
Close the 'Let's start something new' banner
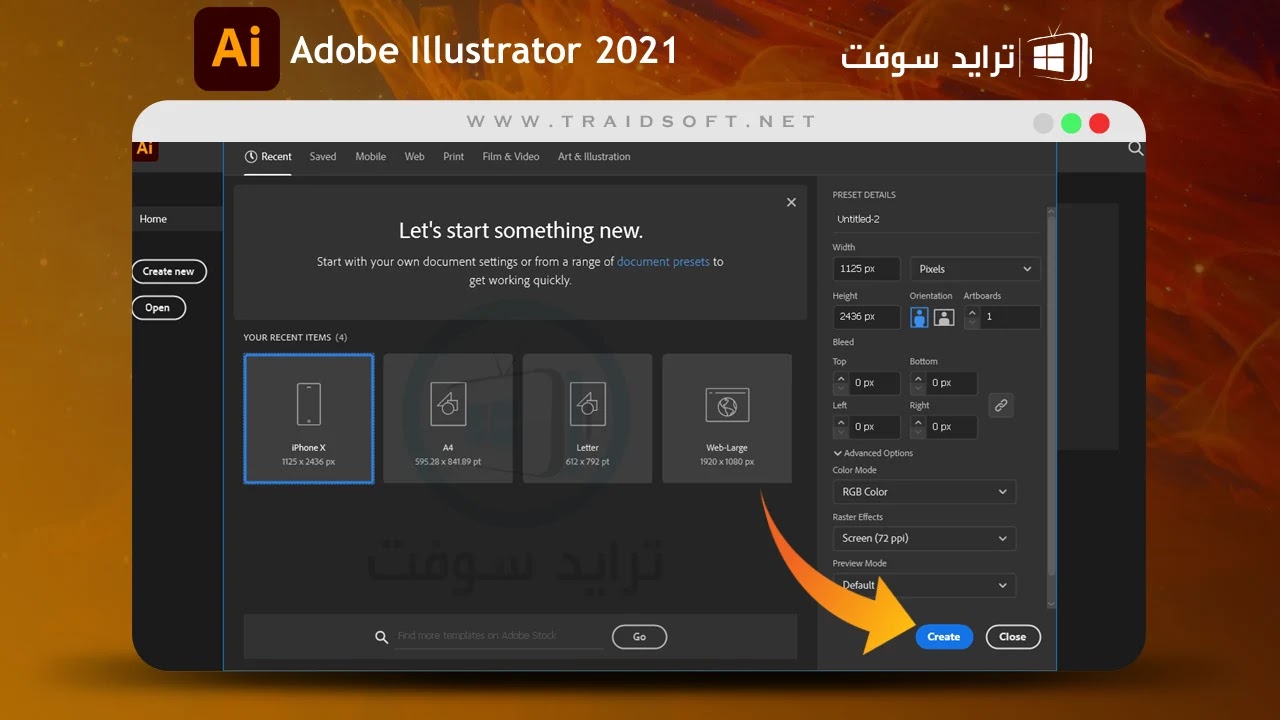click(791, 202)
